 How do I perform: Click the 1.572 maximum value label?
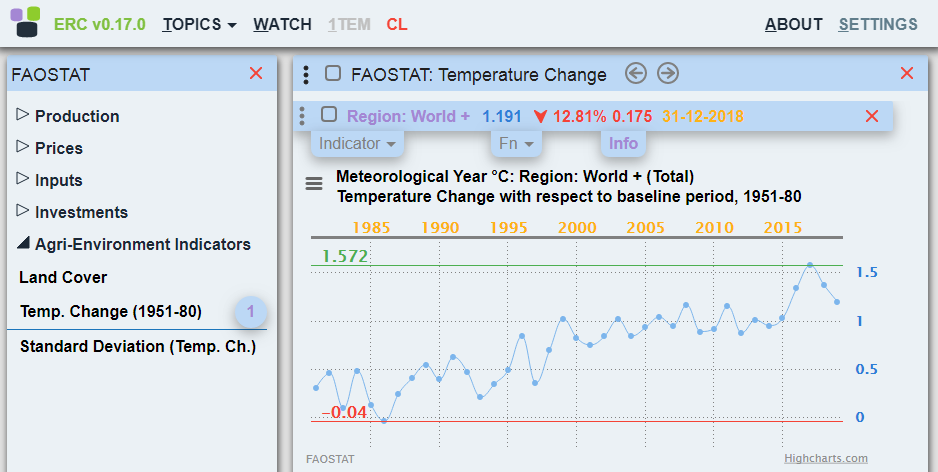coord(345,257)
